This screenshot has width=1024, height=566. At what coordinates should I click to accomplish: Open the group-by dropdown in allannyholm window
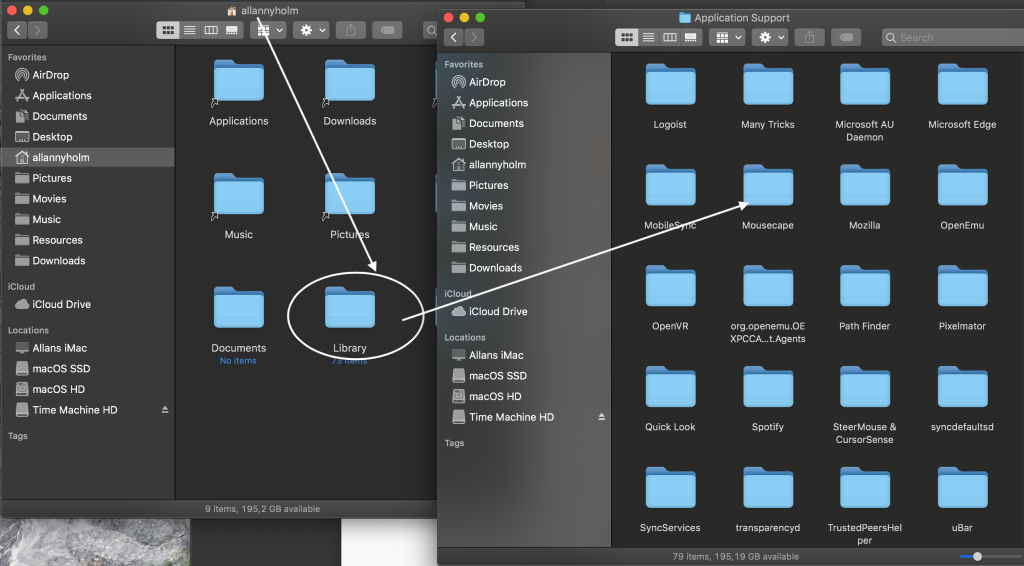[x=268, y=30]
